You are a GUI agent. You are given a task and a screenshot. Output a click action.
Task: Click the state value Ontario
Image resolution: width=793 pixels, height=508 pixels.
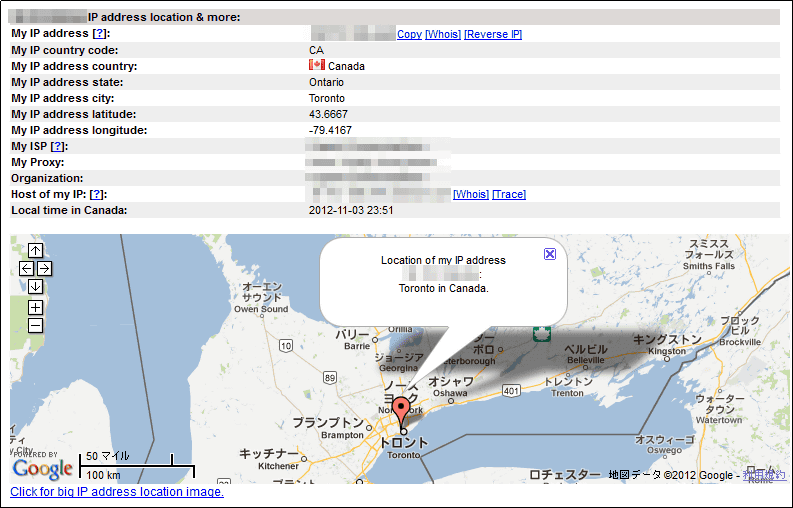[x=326, y=82]
